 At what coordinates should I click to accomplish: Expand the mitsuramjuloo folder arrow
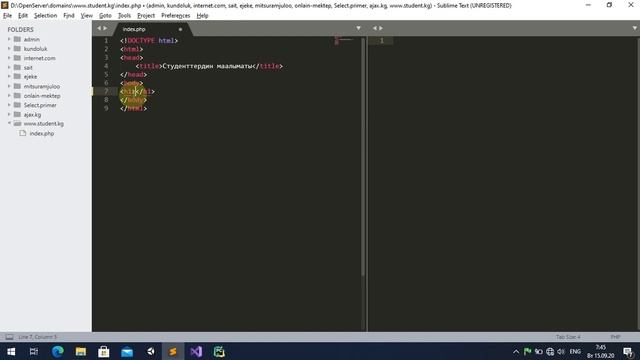9,86
